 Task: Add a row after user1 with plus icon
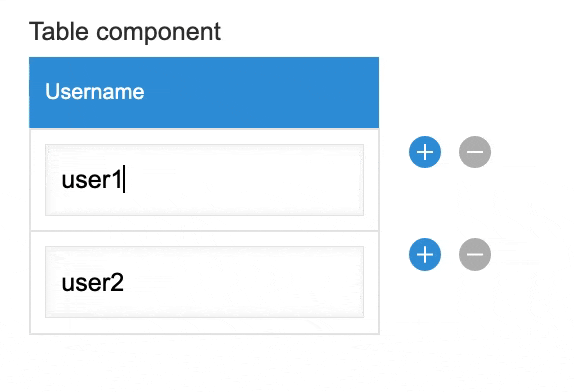coord(425,152)
